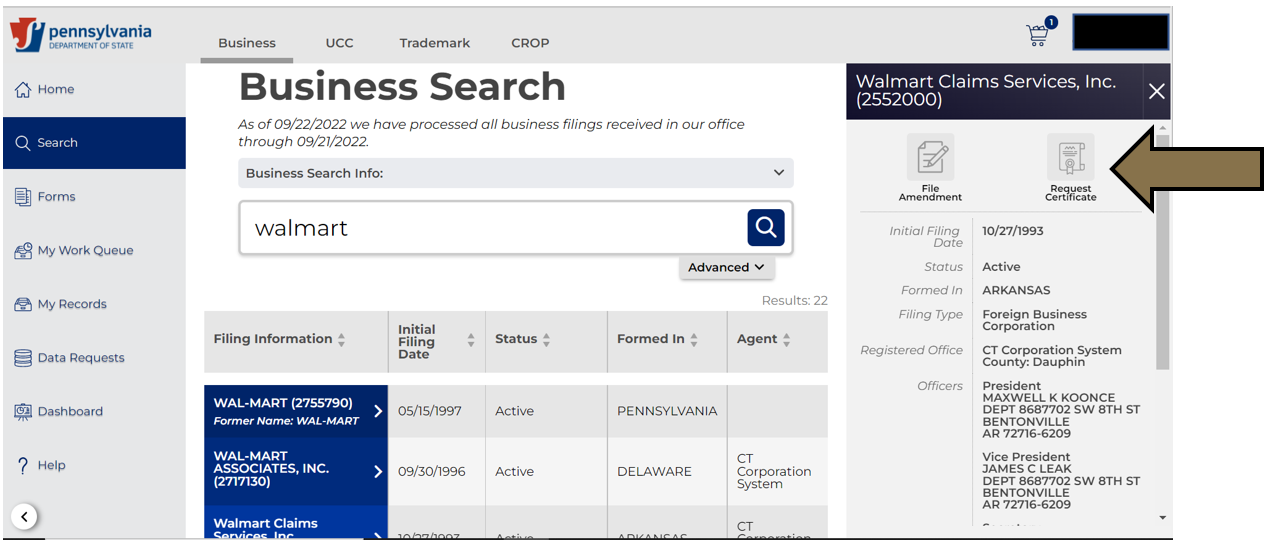
Task: Click the PENNSYLVANIA formed-in cell
Action: pyautogui.click(x=667, y=411)
